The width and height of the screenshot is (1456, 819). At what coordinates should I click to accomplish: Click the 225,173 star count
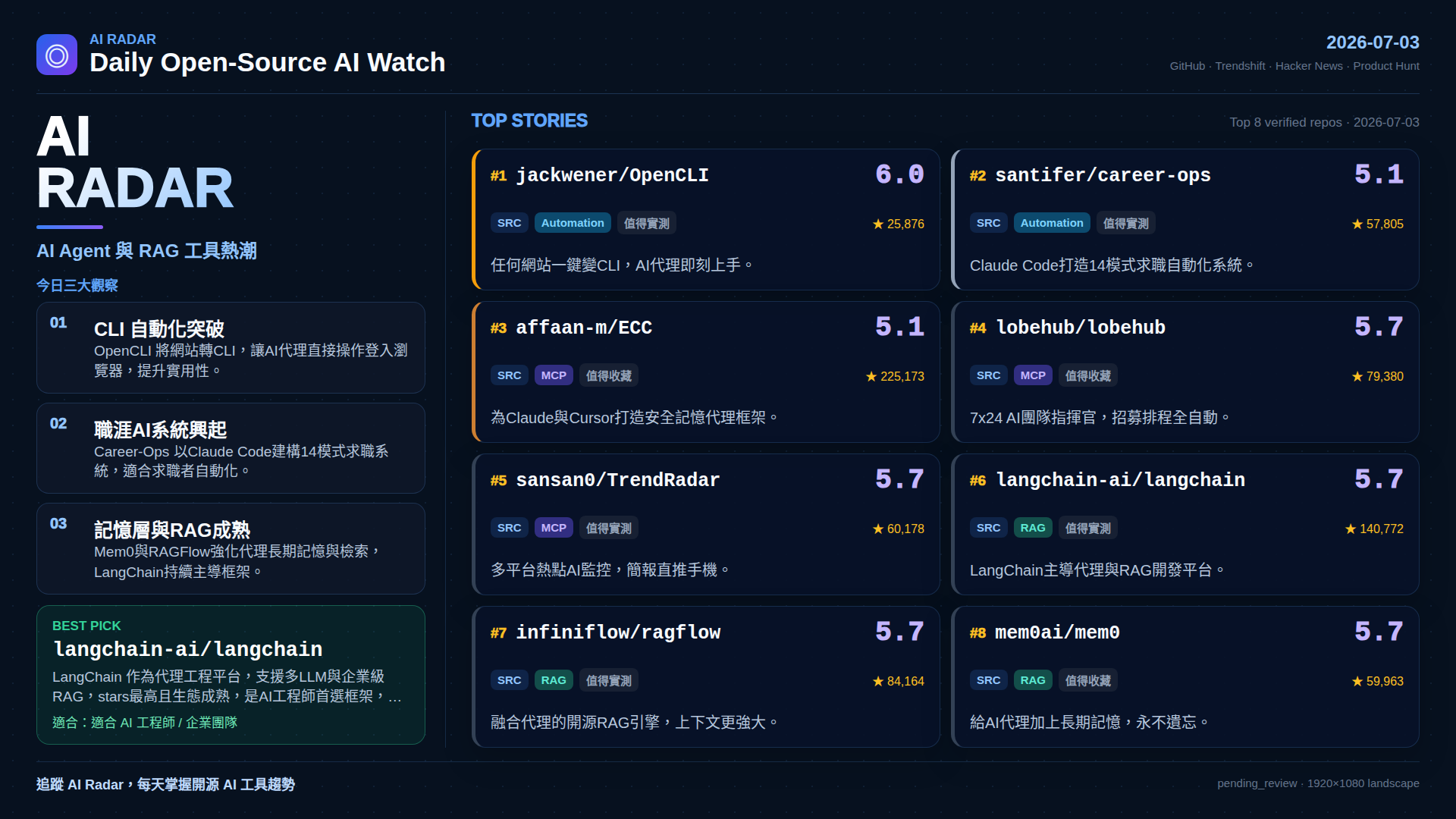(895, 376)
